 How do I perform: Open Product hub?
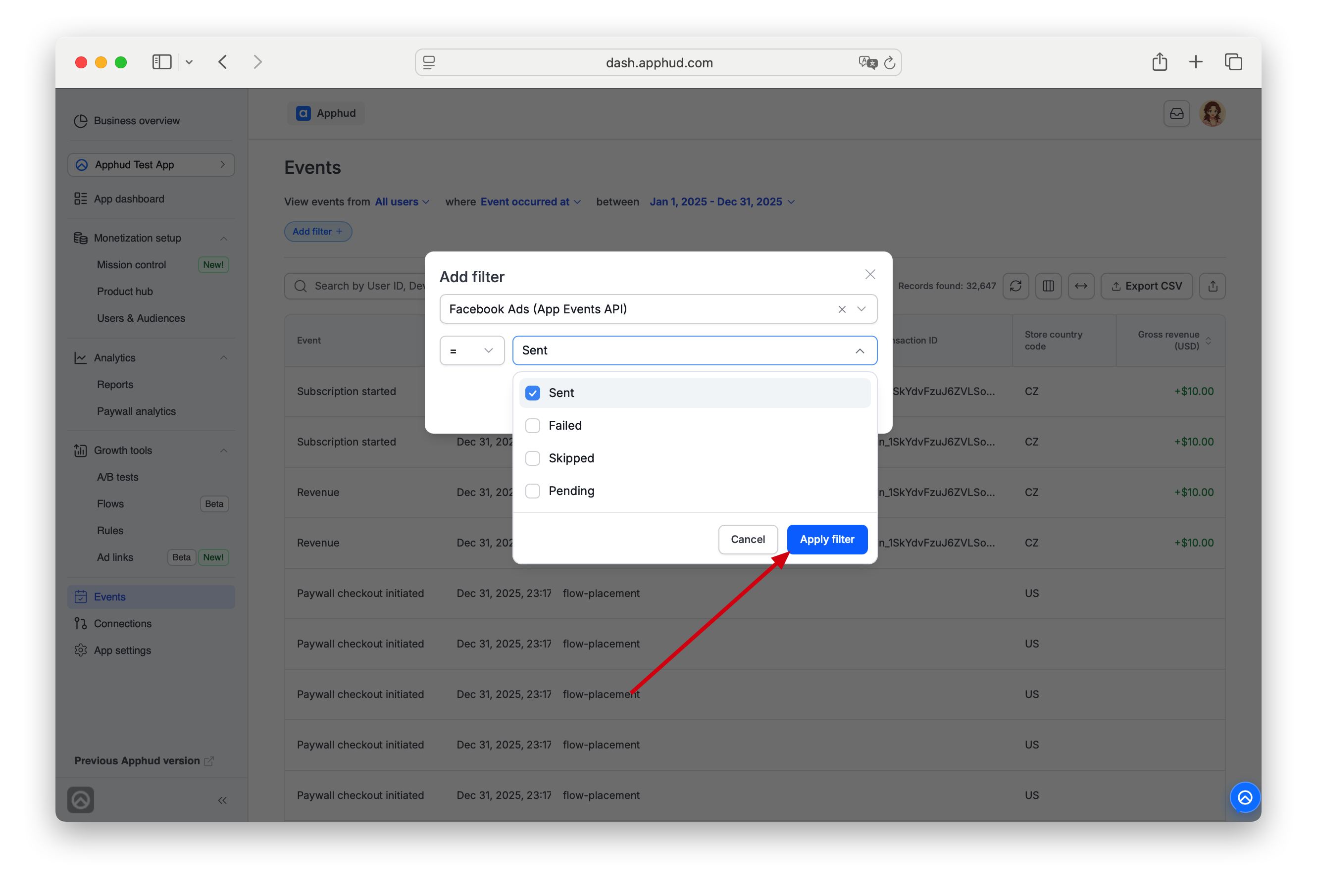(x=125, y=291)
